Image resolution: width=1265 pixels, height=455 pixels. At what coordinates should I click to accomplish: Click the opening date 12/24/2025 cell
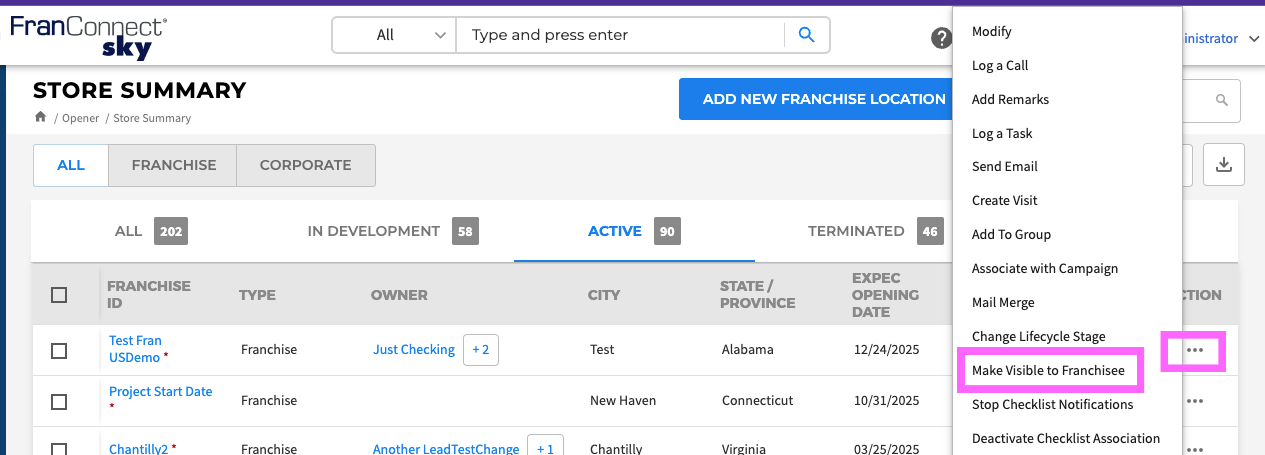885,350
